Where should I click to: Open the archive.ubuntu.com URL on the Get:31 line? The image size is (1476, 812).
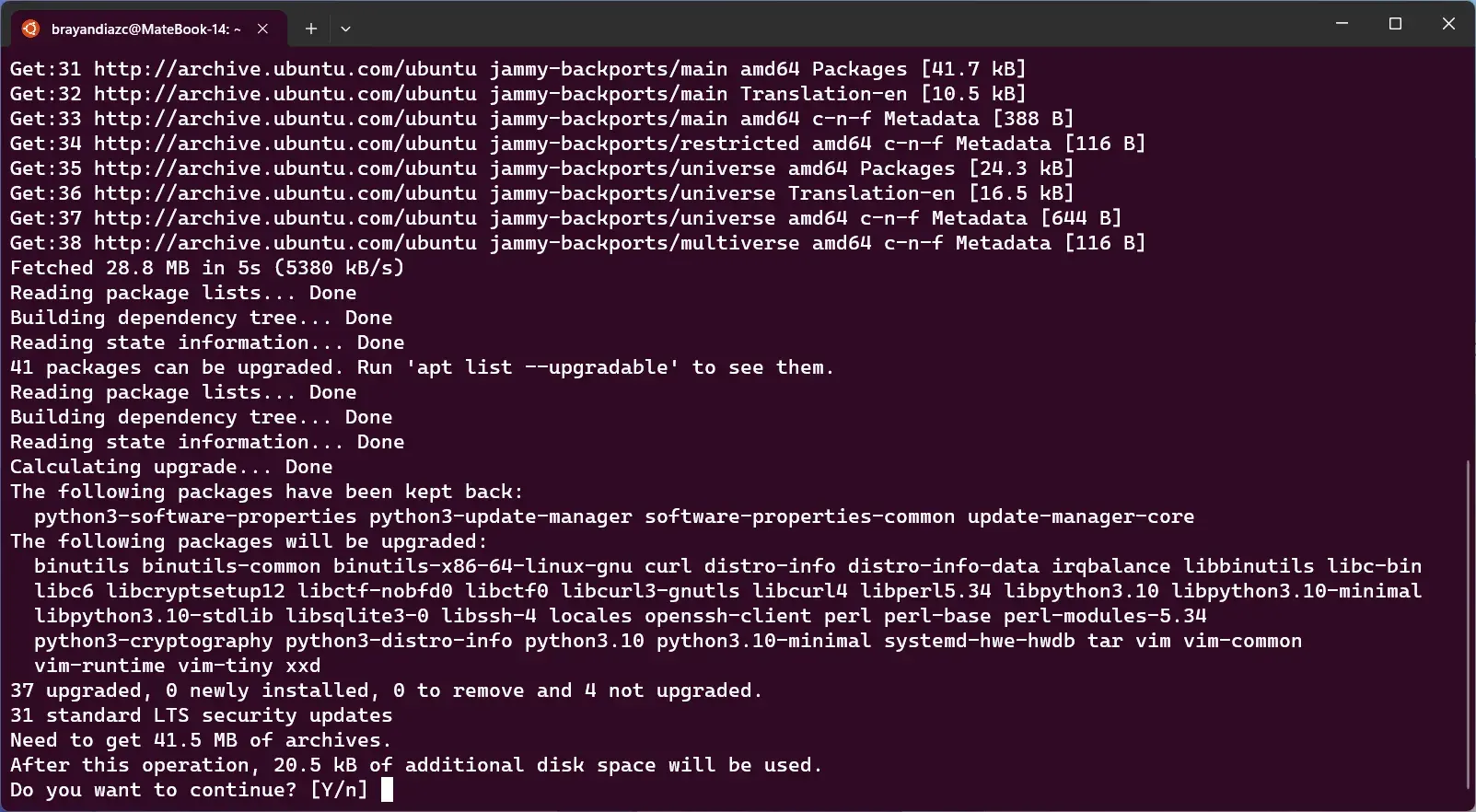[285, 69]
